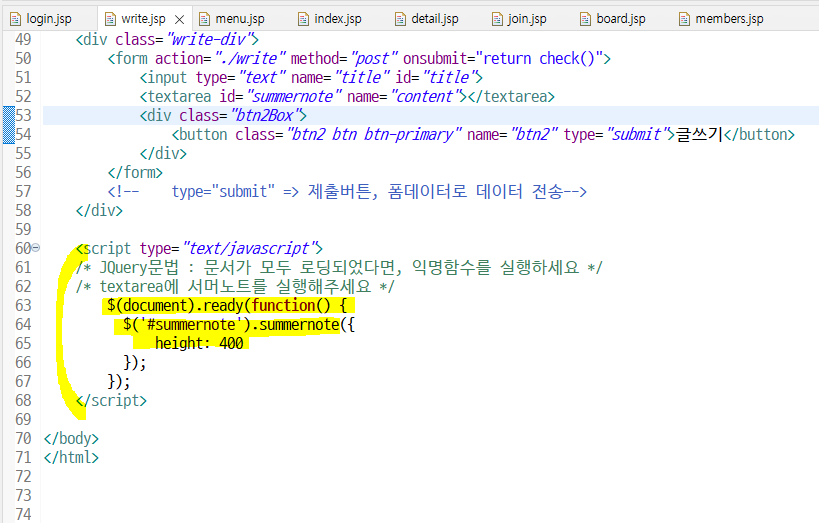Click the closing </body> tag
This screenshot has width=819, height=523.
click(72, 438)
